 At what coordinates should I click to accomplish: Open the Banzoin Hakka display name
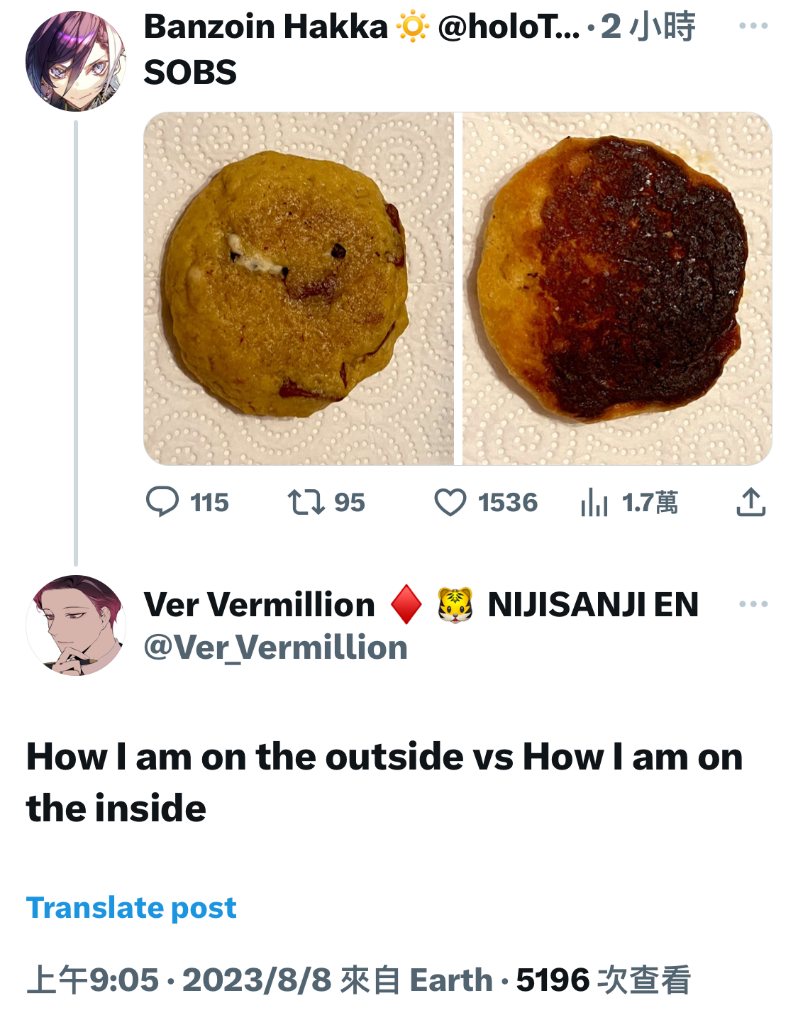pos(266,27)
